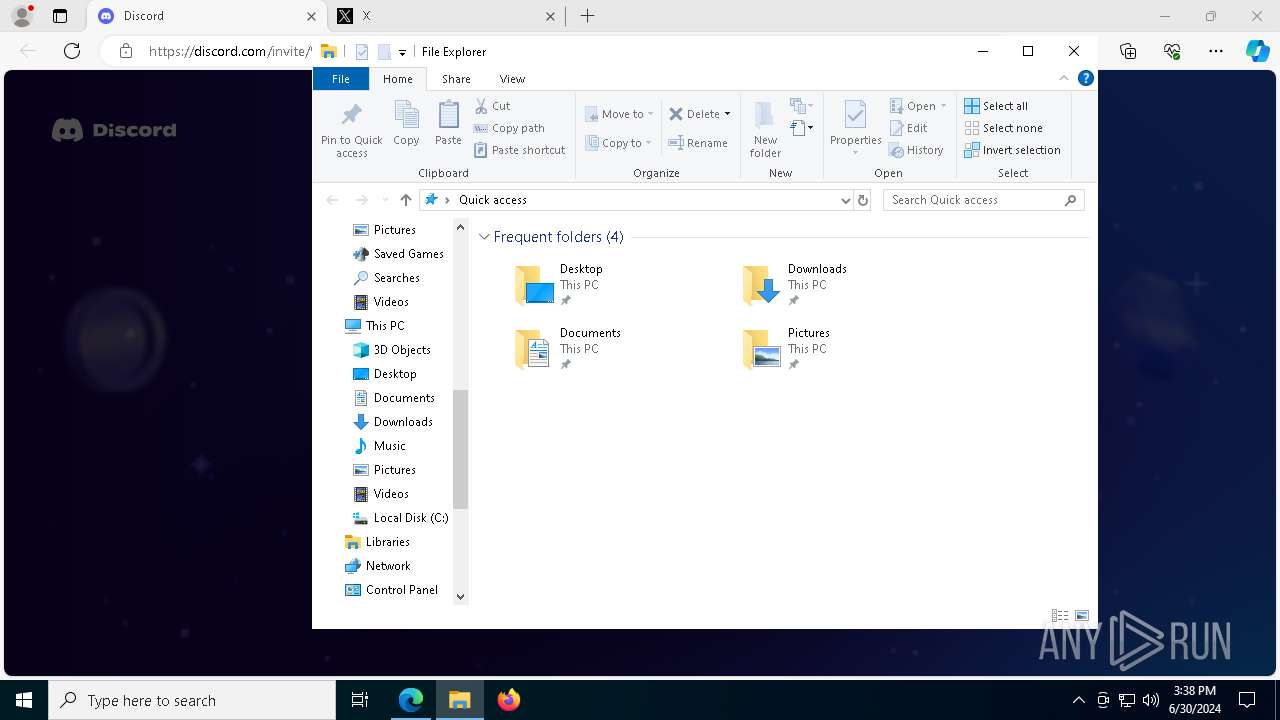Click the Pin to Quick access icon
The width and height of the screenshot is (1280, 720).
[x=351, y=115]
